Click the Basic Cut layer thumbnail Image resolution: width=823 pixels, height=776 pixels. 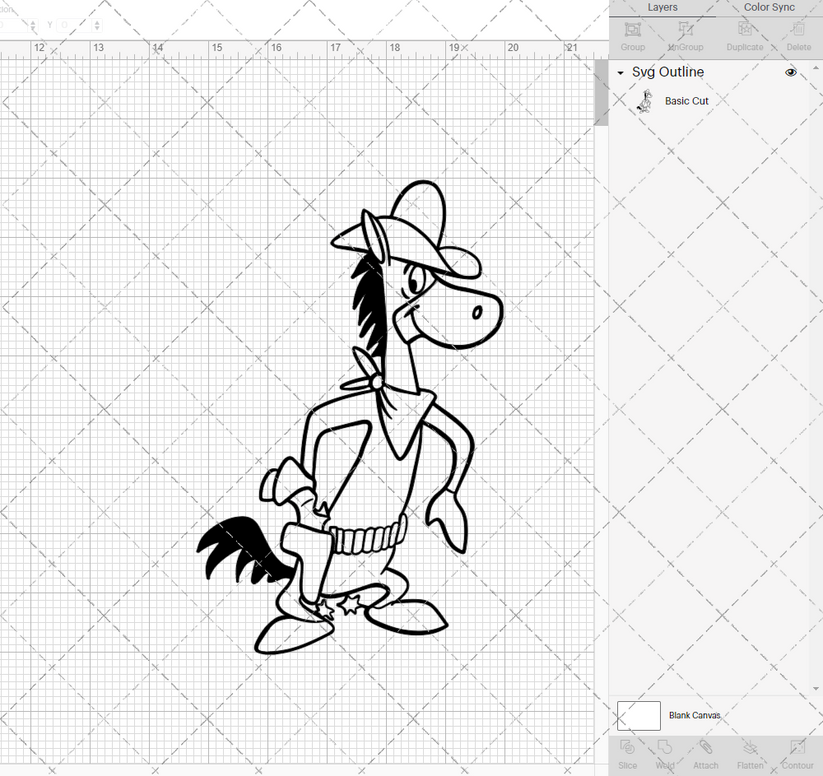pyautogui.click(x=646, y=100)
